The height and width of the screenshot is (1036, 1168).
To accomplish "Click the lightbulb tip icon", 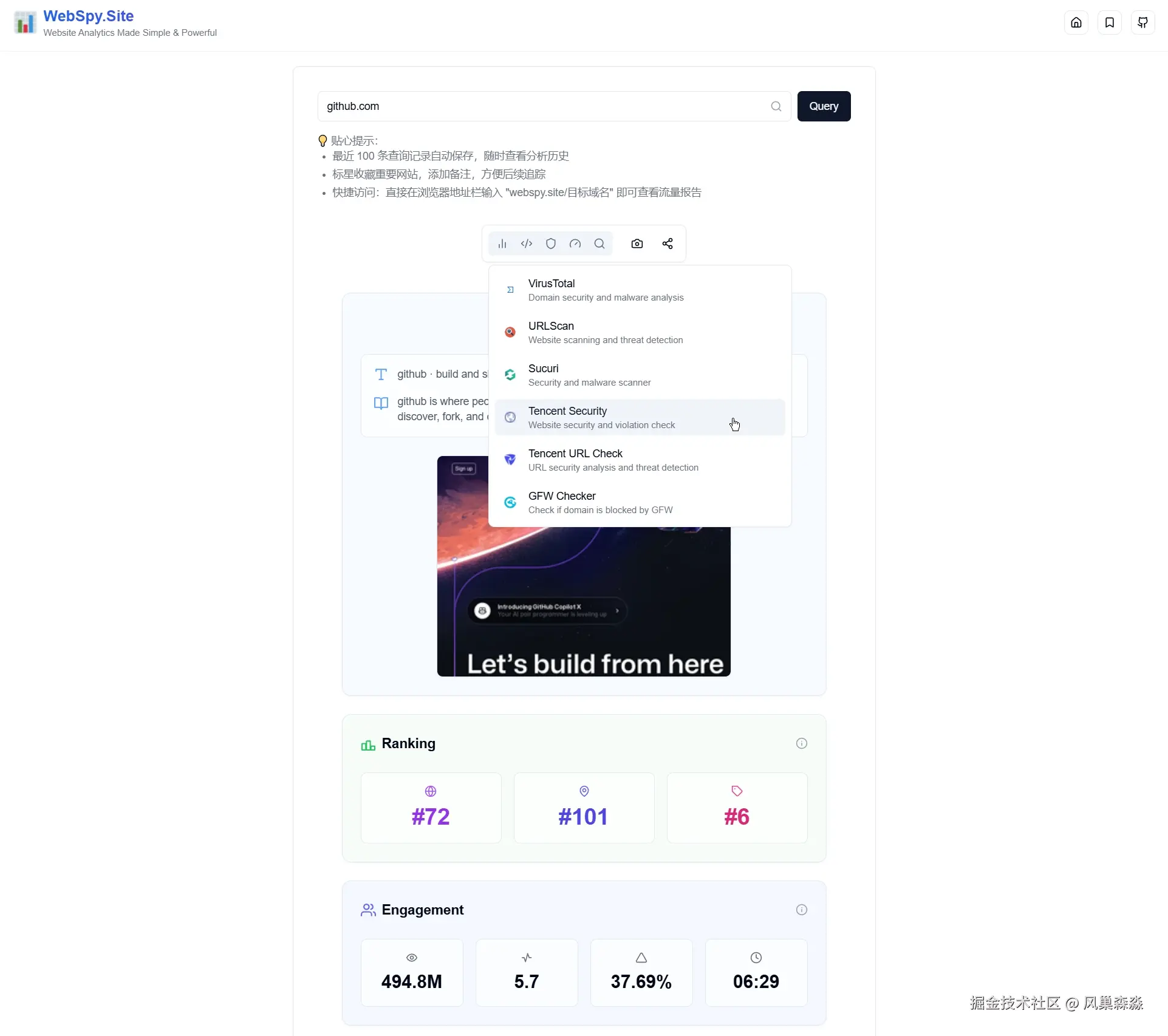I will [x=323, y=141].
